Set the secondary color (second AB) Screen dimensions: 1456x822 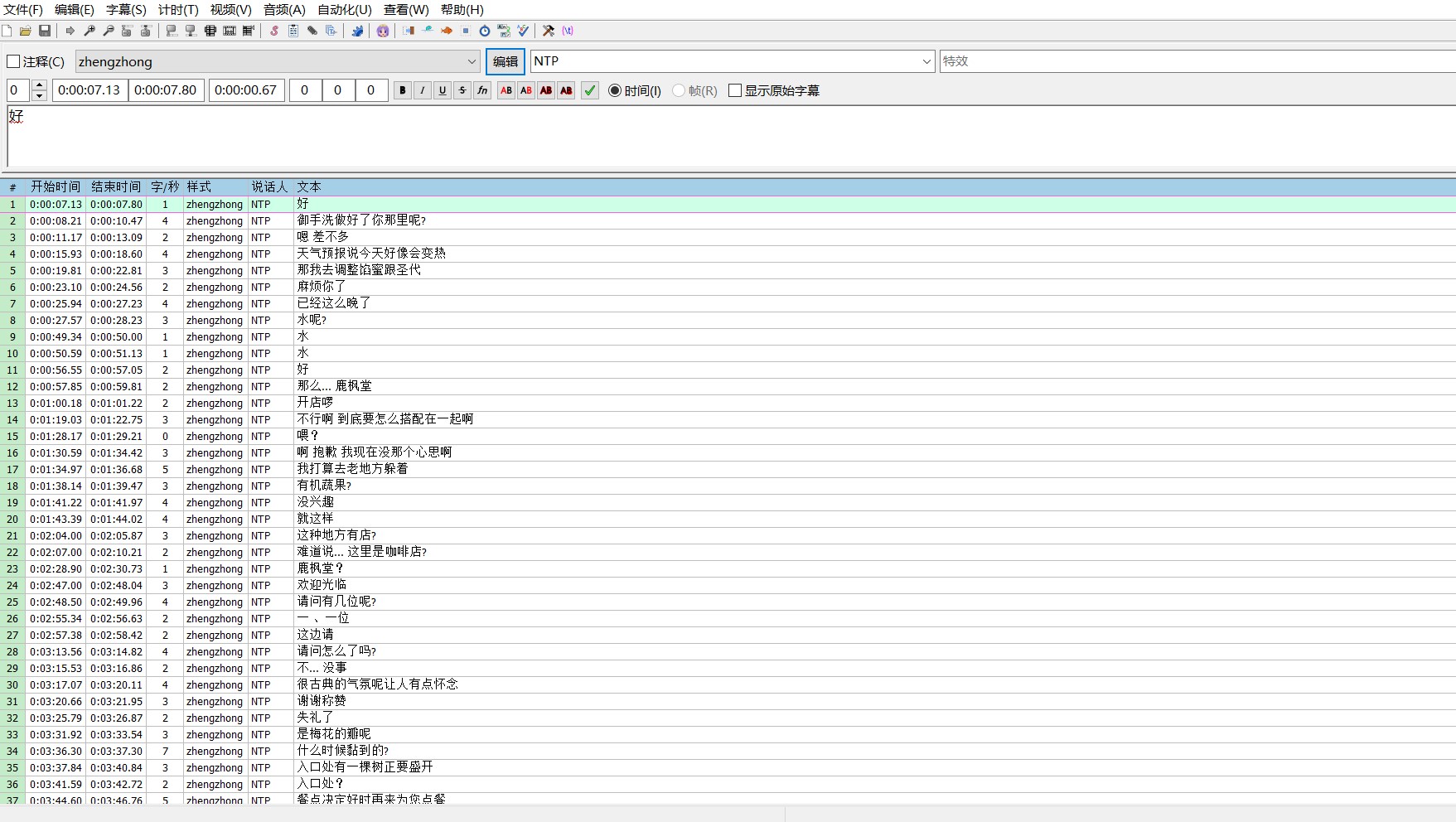point(526,90)
